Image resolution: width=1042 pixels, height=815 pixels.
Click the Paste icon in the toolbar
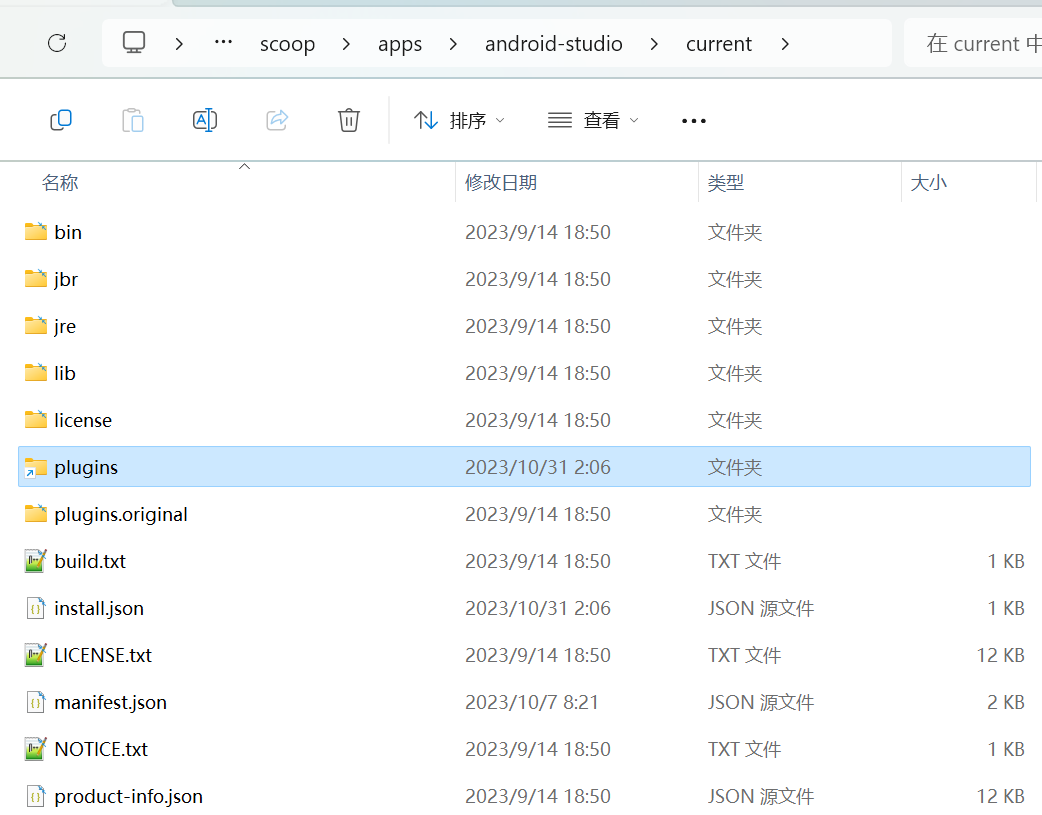click(x=132, y=119)
